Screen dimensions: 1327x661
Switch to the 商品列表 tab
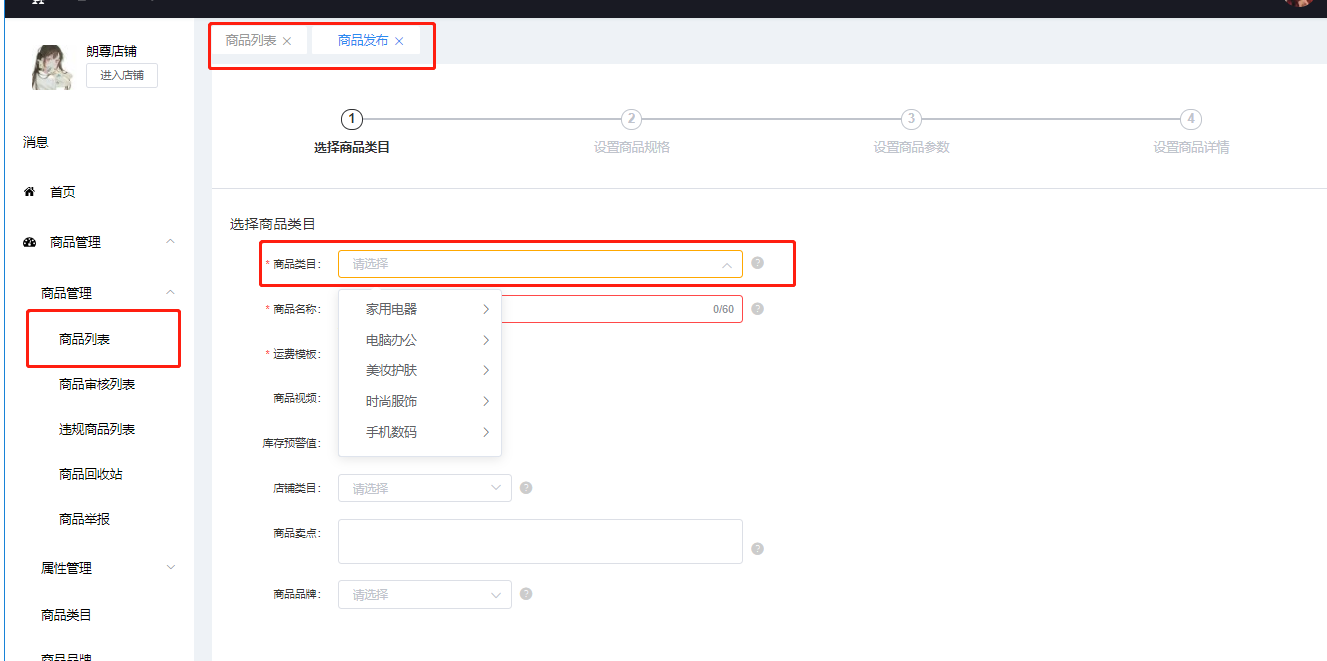pyautogui.click(x=251, y=41)
